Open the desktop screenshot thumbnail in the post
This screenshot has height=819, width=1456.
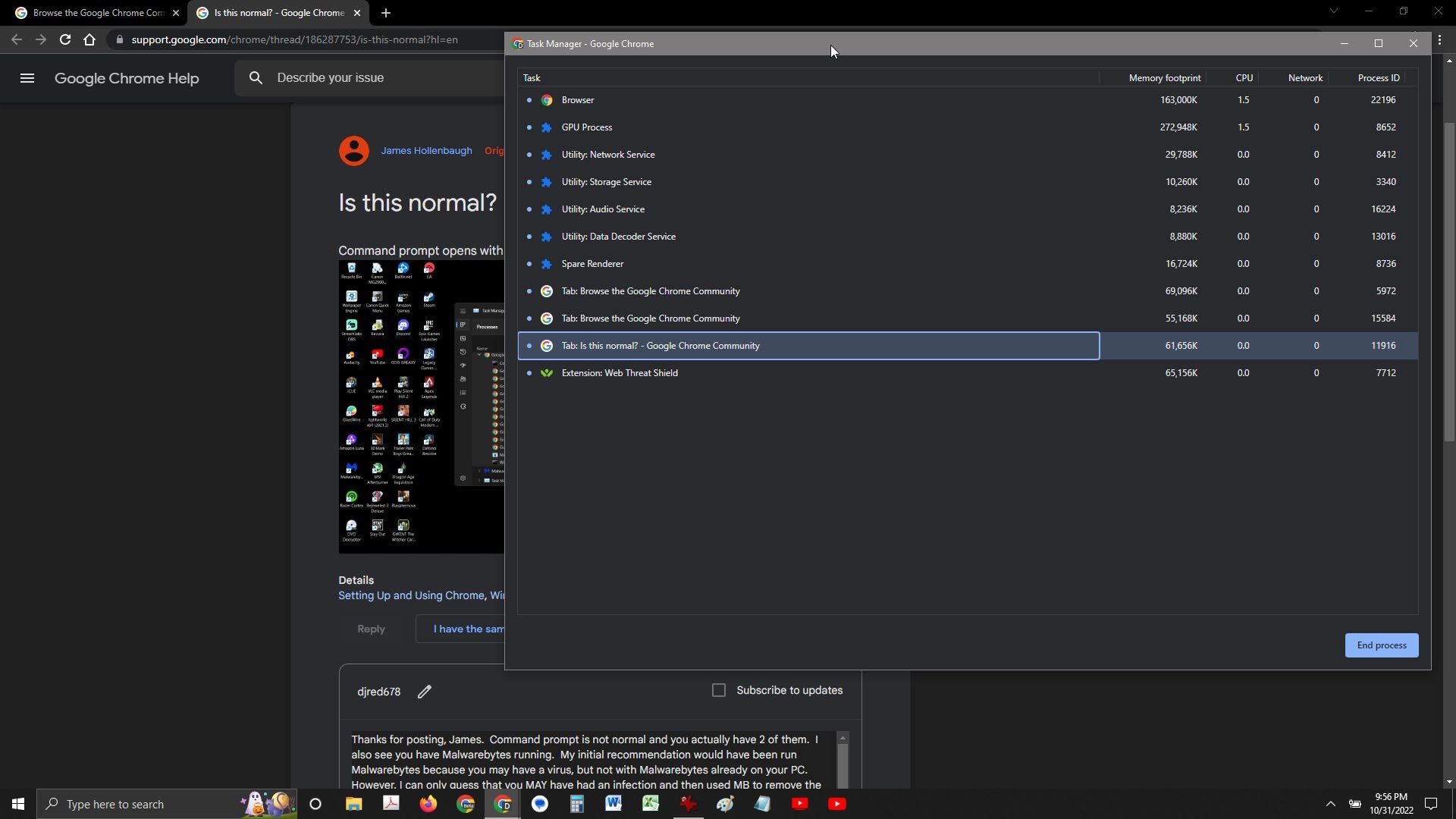pyautogui.click(x=421, y=407)
